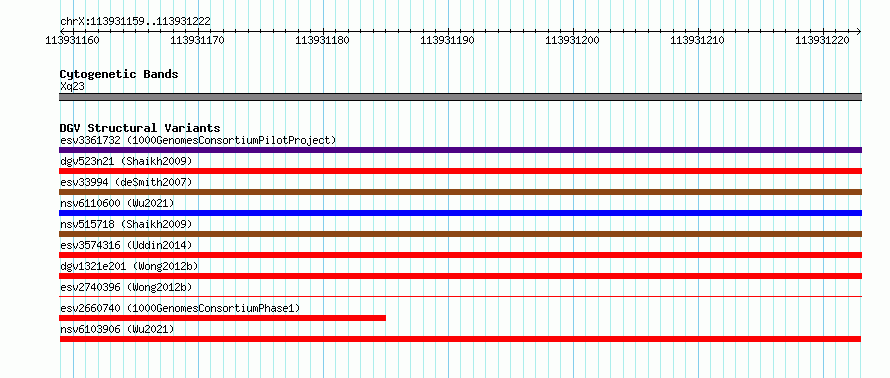Open the esv3361732 (1000GenomesConsortiumPilotProject) label
Viewport: 890px width, 378px height.
198,140
